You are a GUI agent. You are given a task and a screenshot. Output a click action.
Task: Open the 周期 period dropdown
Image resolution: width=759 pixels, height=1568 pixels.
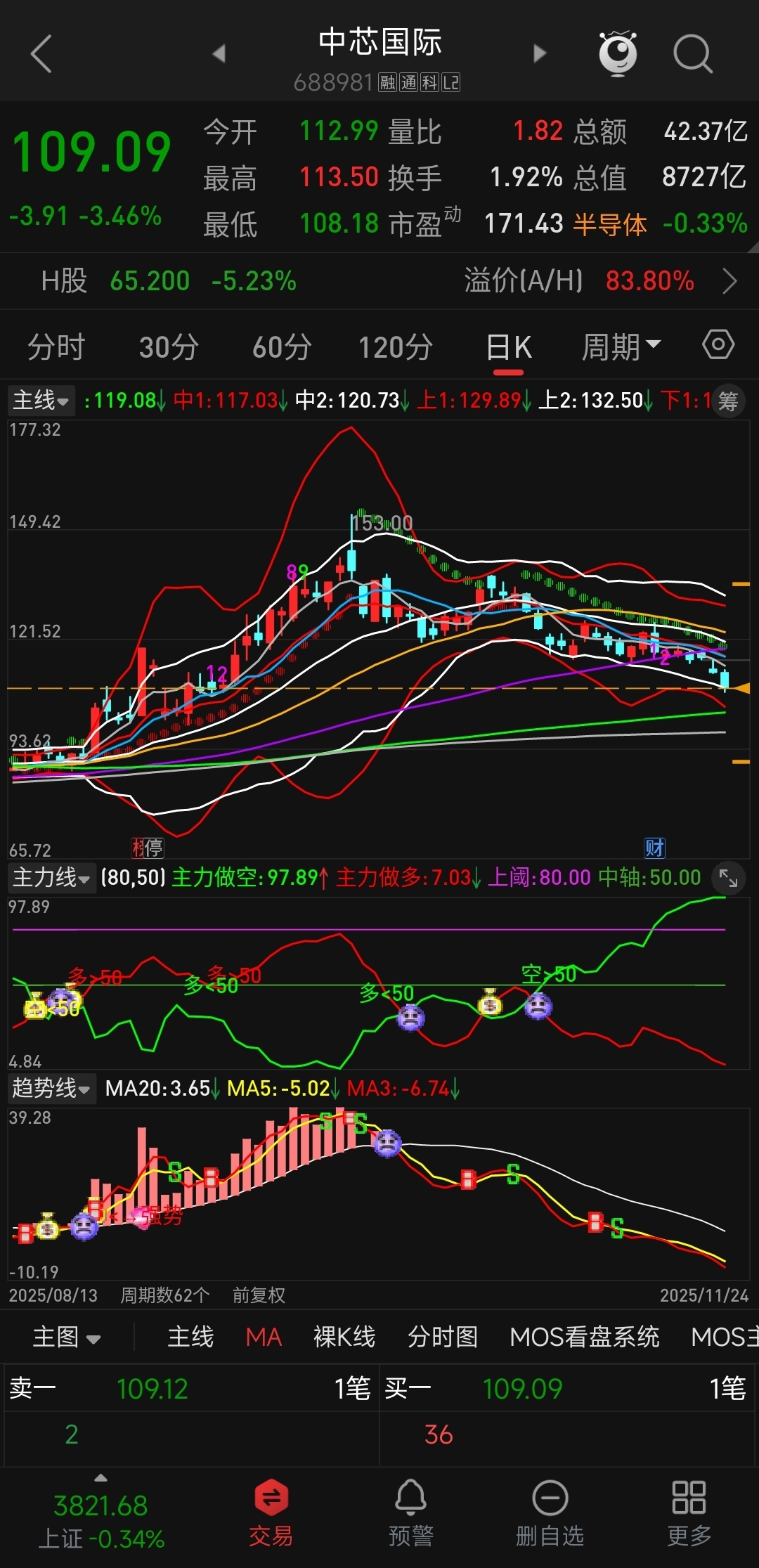coord(621,346)
